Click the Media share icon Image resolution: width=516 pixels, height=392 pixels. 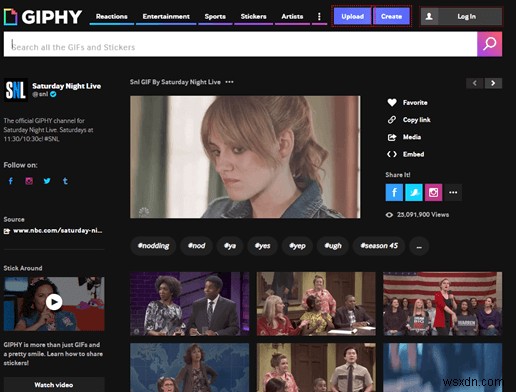392,137
